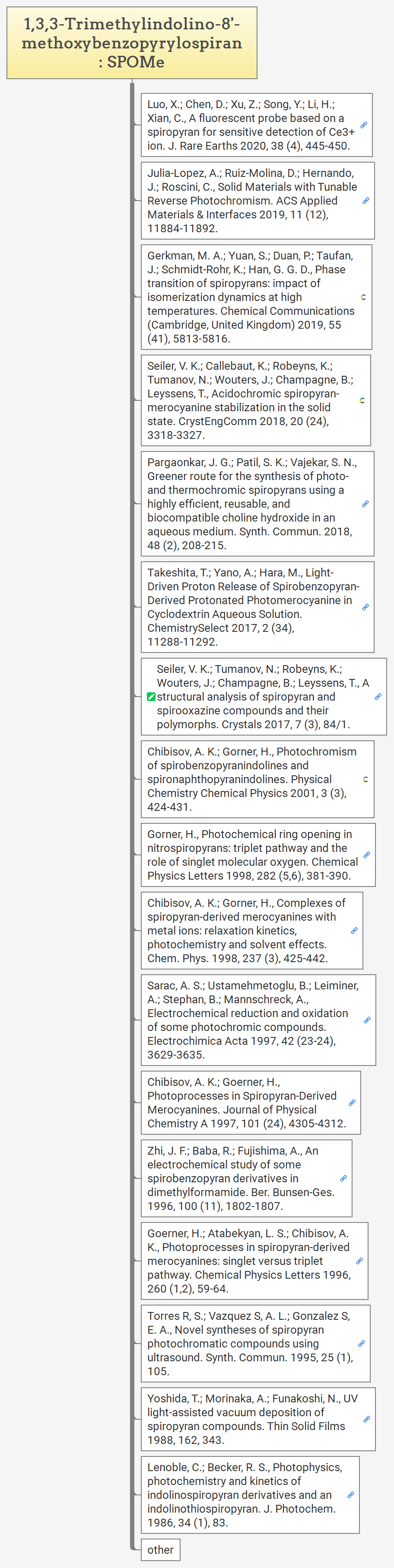Open link icon on Pargaonkar Greener route node
The height and width of the screenshot is (1568, 394).
[365, 504]
